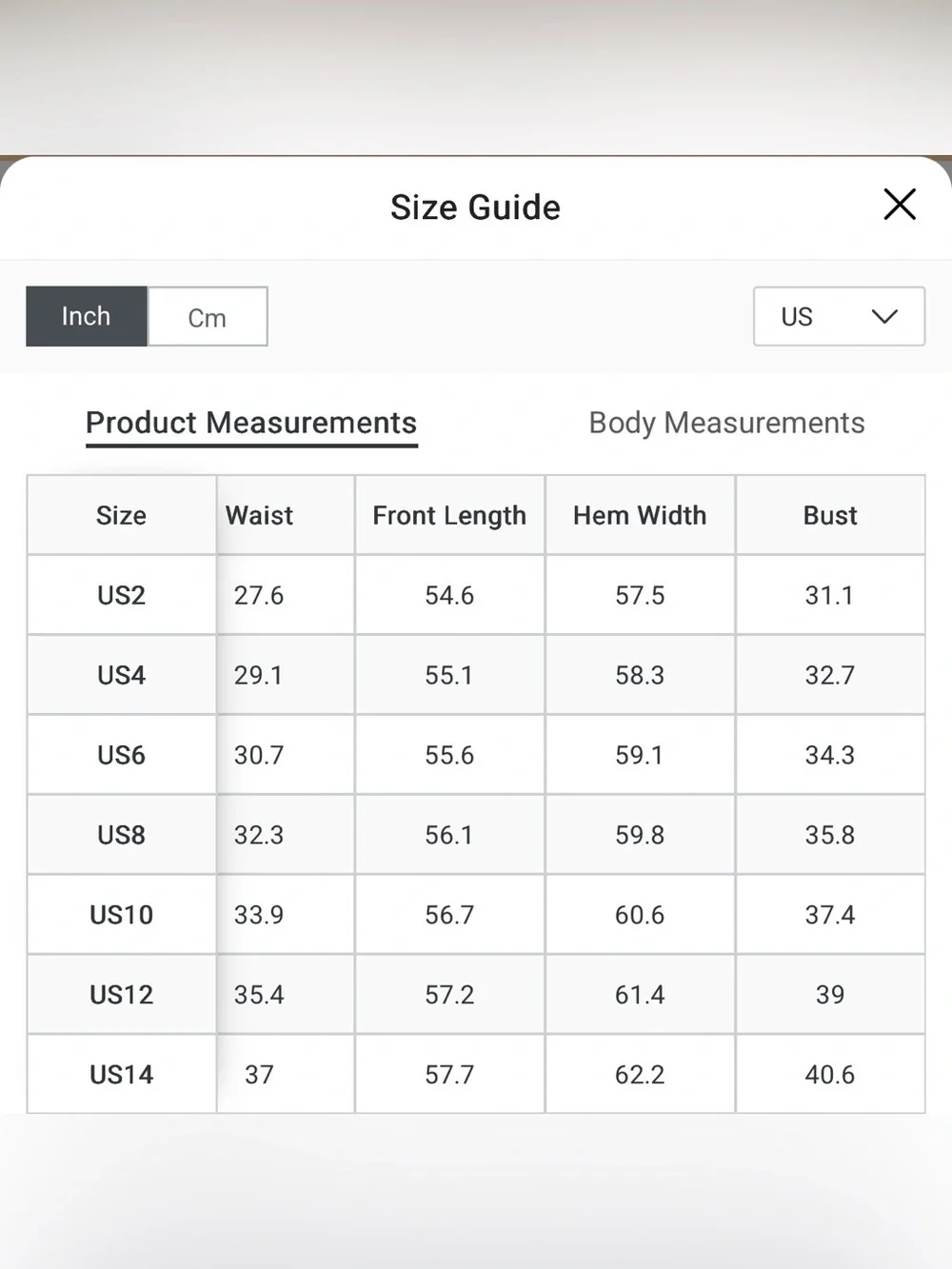Select the Product Measurements tab
952x1269 pixels.
[x=251, y=423]
